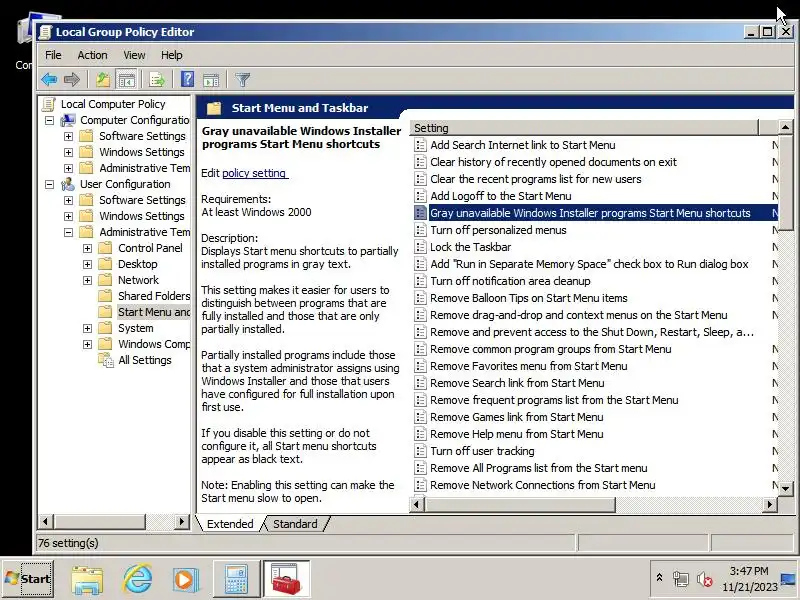Click the Local Computer Policy root icon
This screenshot has width=800, height=600.
[49, 104]
